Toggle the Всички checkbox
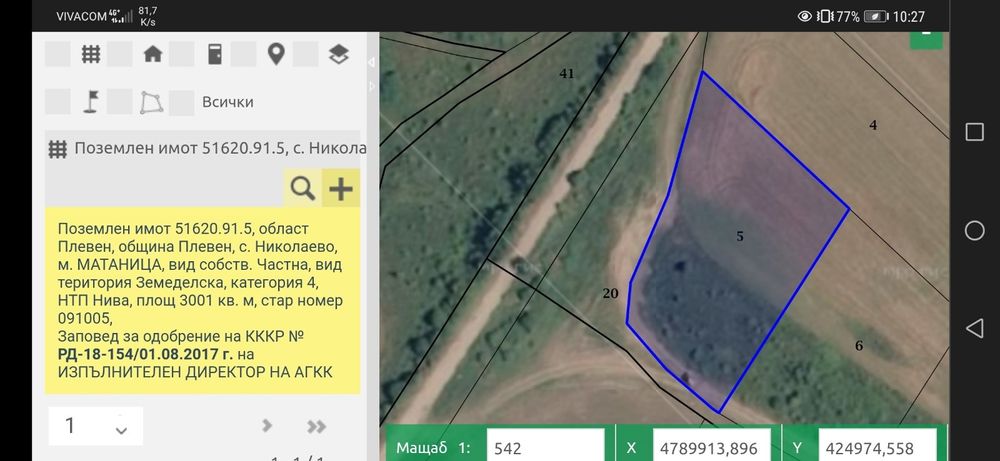 (x=182, y=102)
